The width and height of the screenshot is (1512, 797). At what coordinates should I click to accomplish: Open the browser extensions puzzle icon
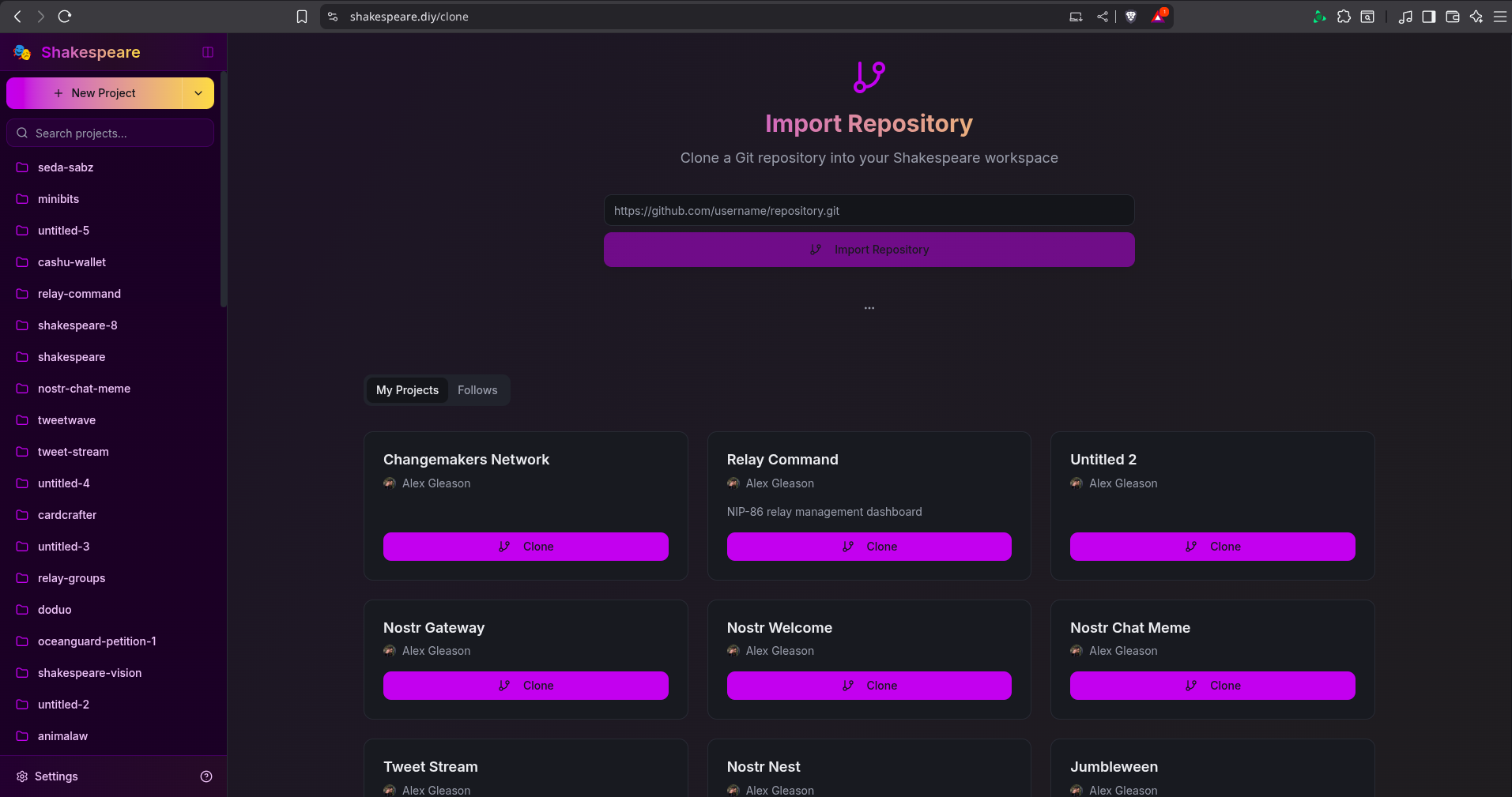(1344, 17)
